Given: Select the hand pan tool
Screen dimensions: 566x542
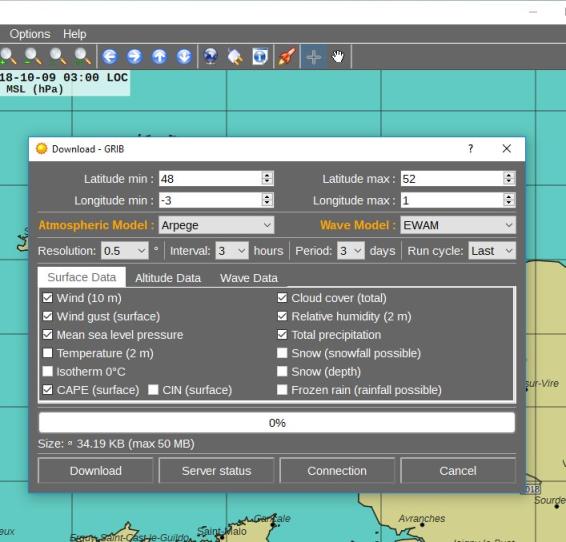Looking at the screenshot, I should coord(338,57).
